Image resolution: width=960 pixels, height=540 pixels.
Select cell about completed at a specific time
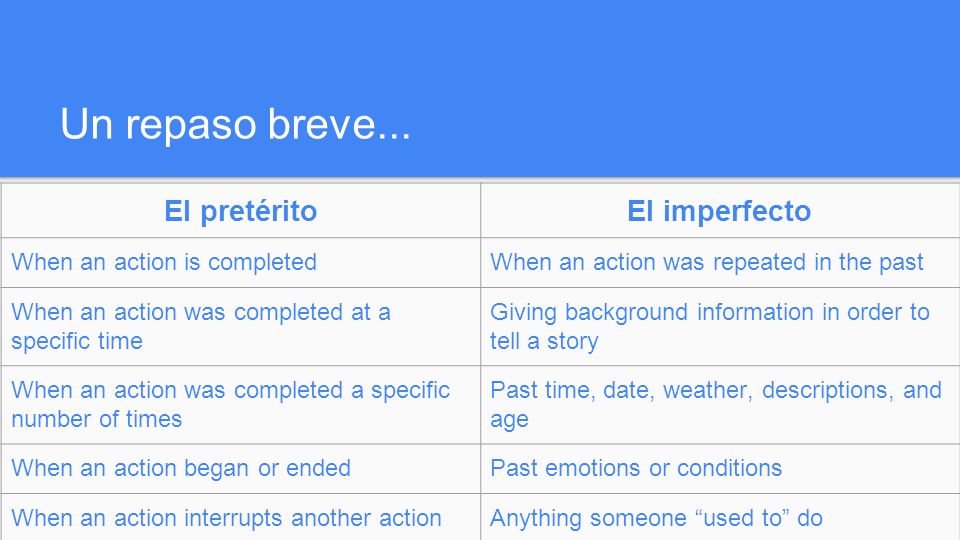coord(241,326)
